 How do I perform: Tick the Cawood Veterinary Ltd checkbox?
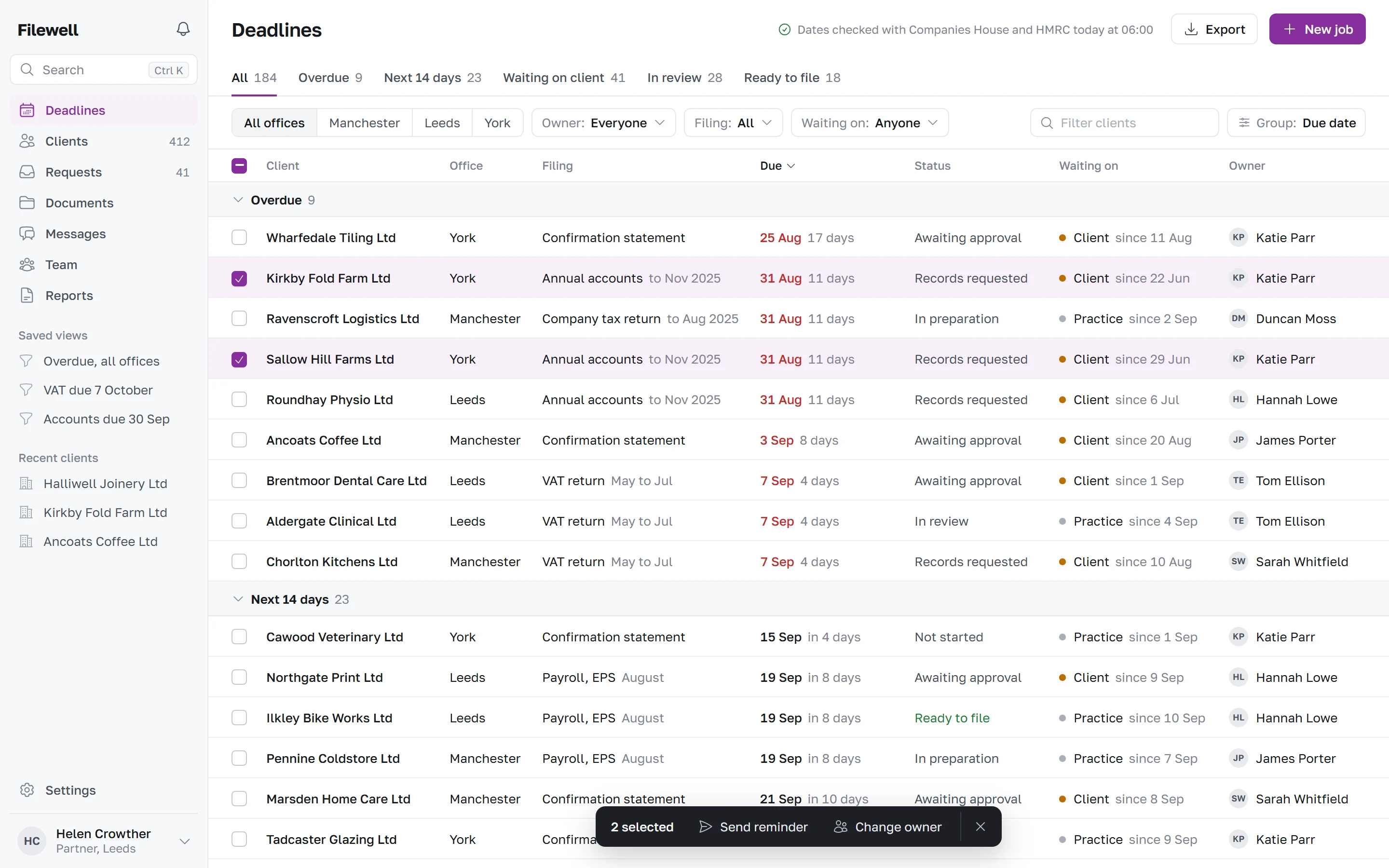[x=239, y=637]
